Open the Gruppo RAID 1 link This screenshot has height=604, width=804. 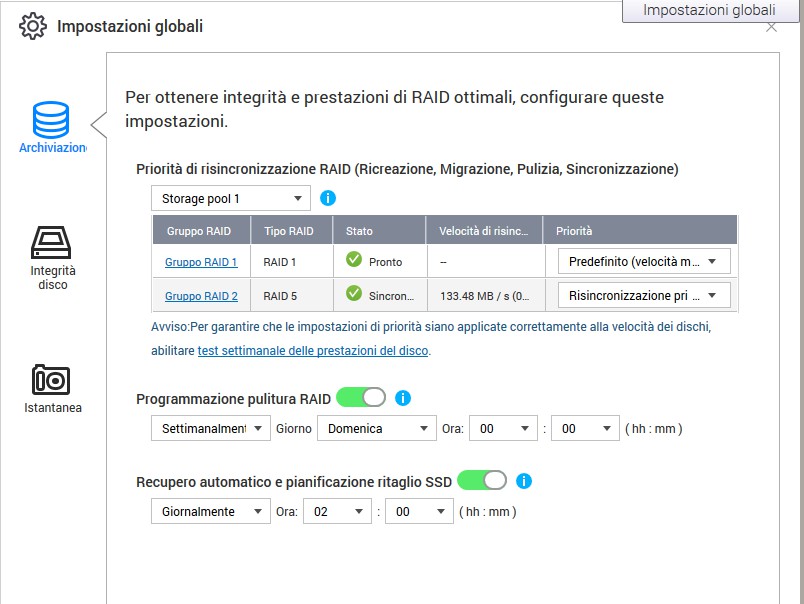coord(201,262)
